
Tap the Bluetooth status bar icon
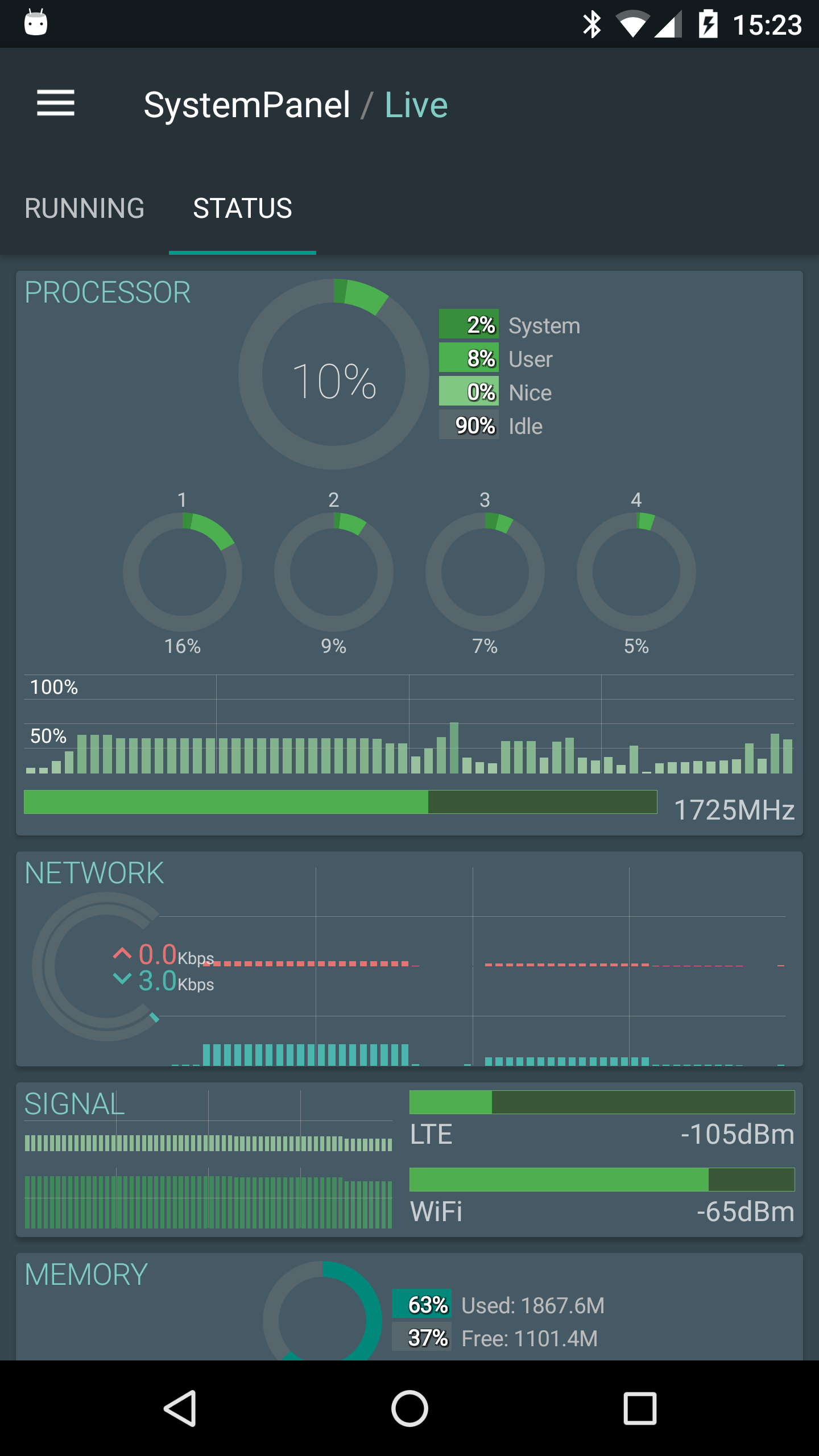[x=592, y=24]
